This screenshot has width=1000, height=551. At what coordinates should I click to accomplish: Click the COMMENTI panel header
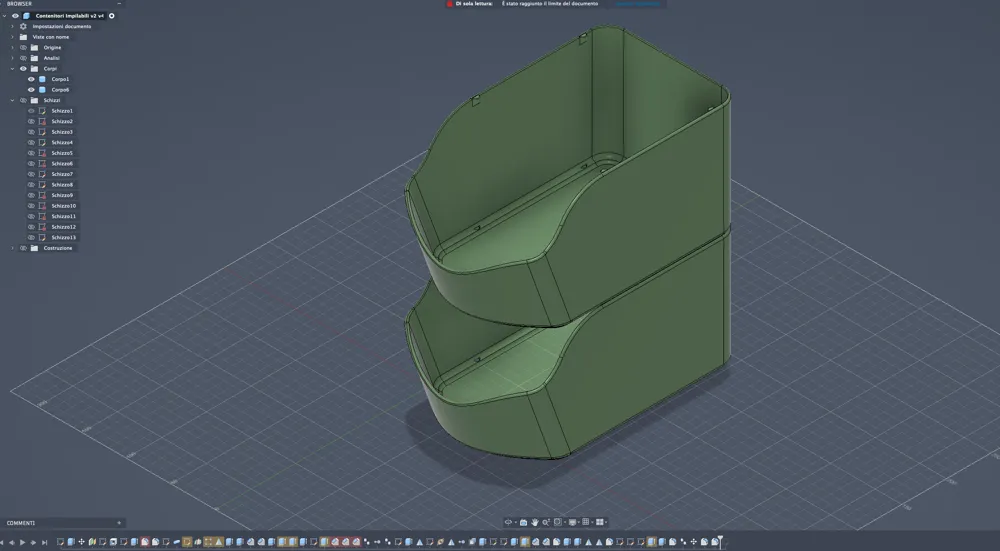click(x=21, y=523)
